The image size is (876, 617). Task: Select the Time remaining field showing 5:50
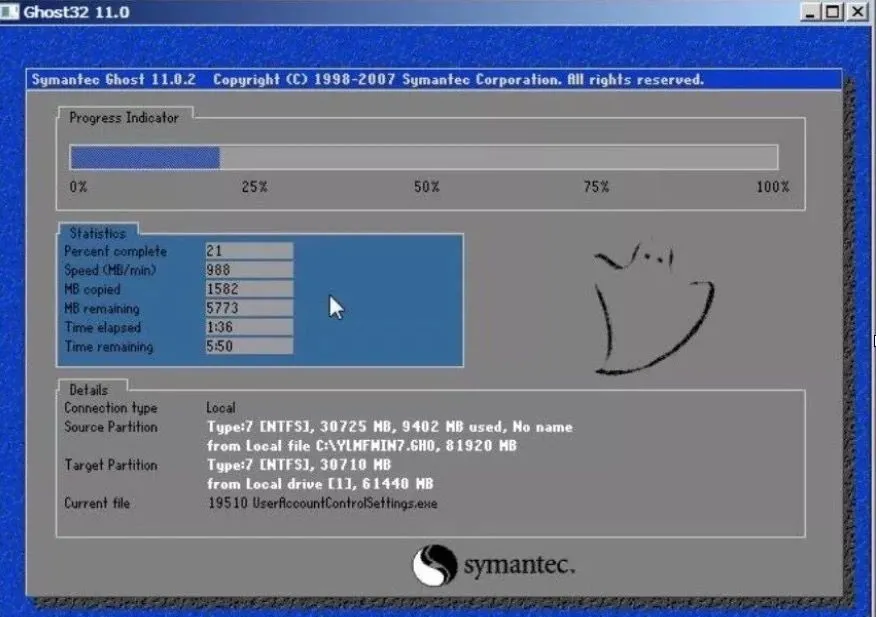[248, 346]
